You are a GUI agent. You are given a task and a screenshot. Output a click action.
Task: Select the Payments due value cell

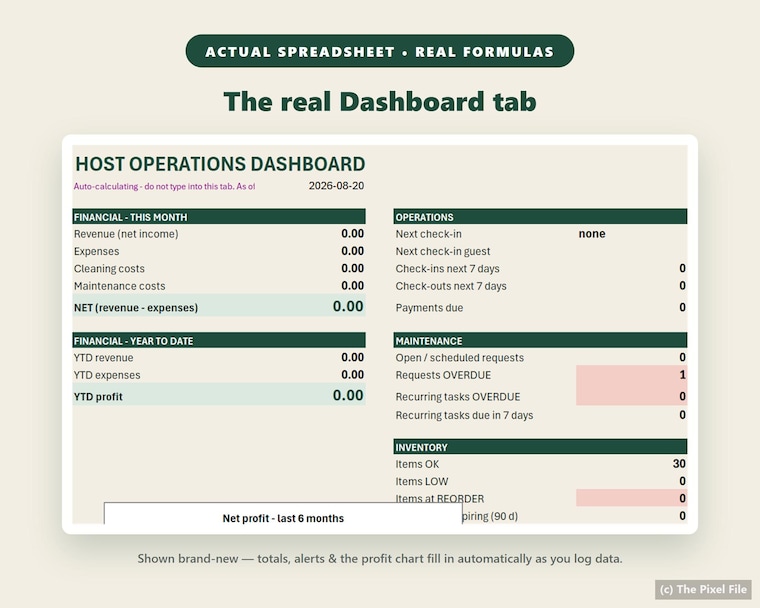coord(682,307)
